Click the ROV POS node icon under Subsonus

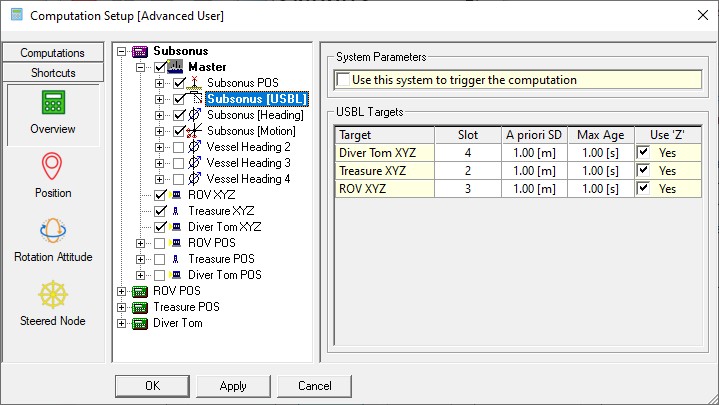175,243
